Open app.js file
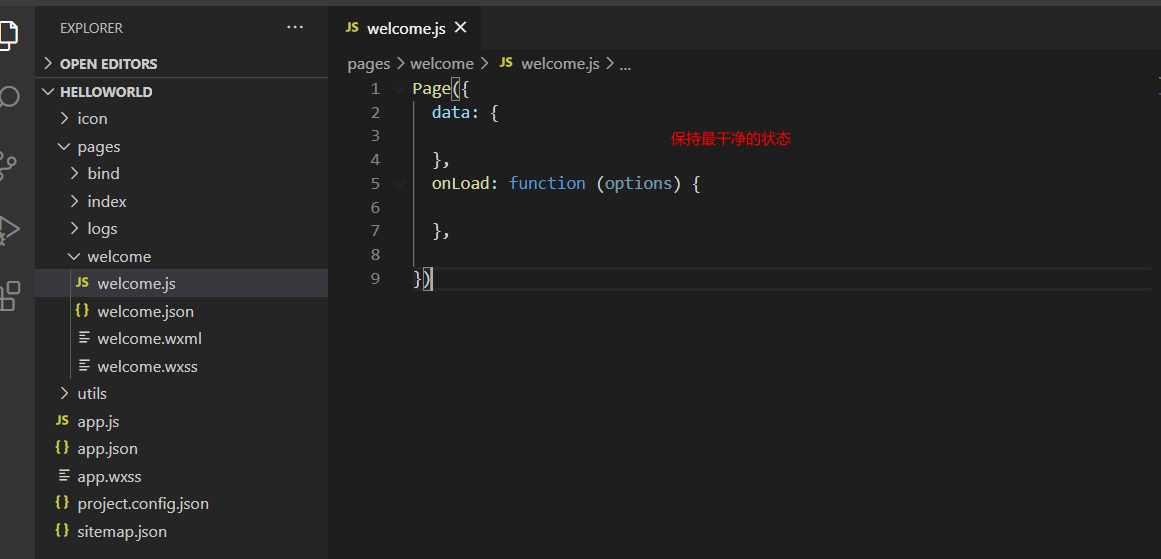The height and width of the screenshot is (559, 1161). tap(181, 421)
